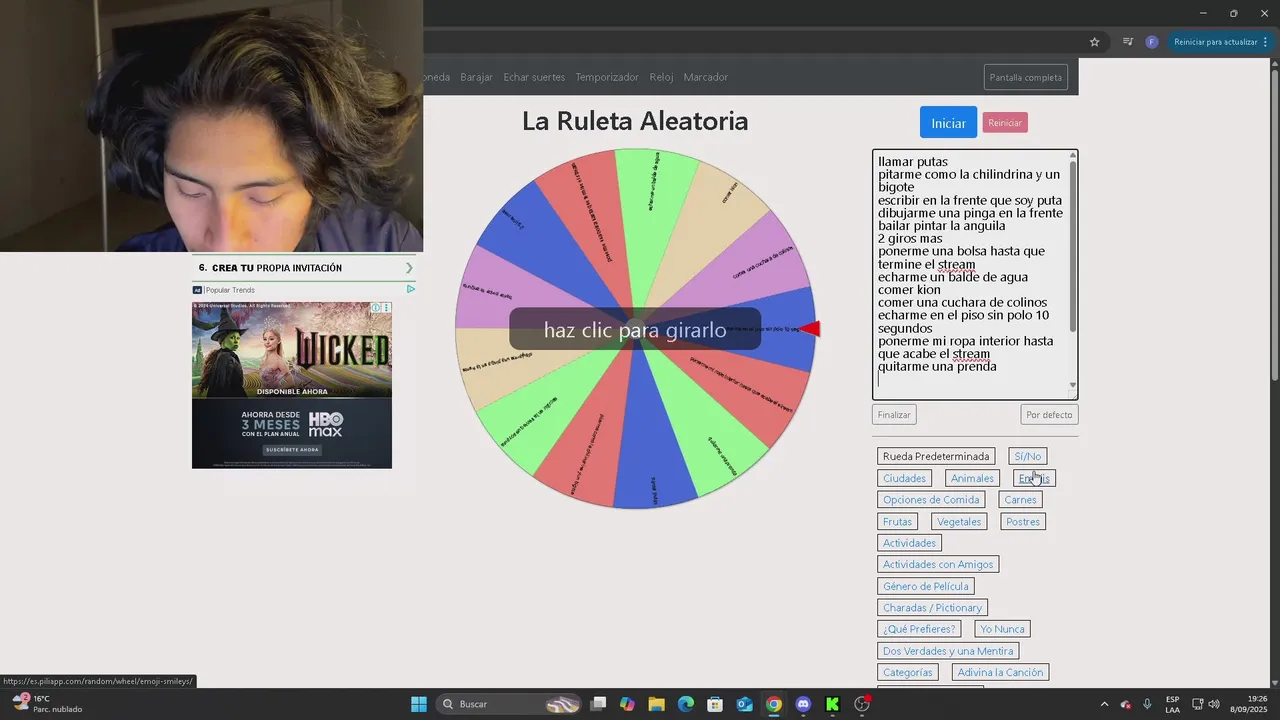Open Kick app from the taskbar
This screenshot has width=1280, height=720.
(x=832, y=704)
